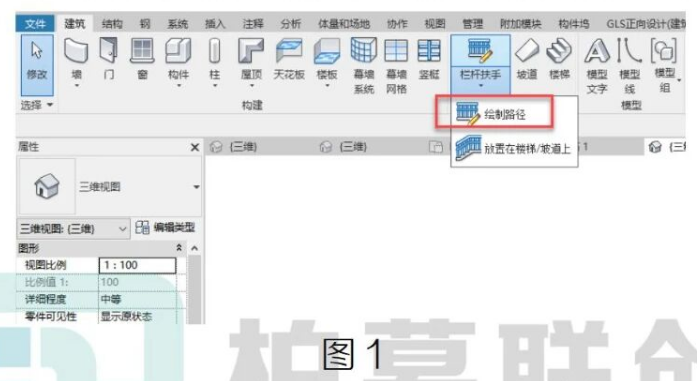The height and width of the screenshot is (381, 697).
Task: Select the Modify (修改) arrow tool
Action: (x=37, y=64)
